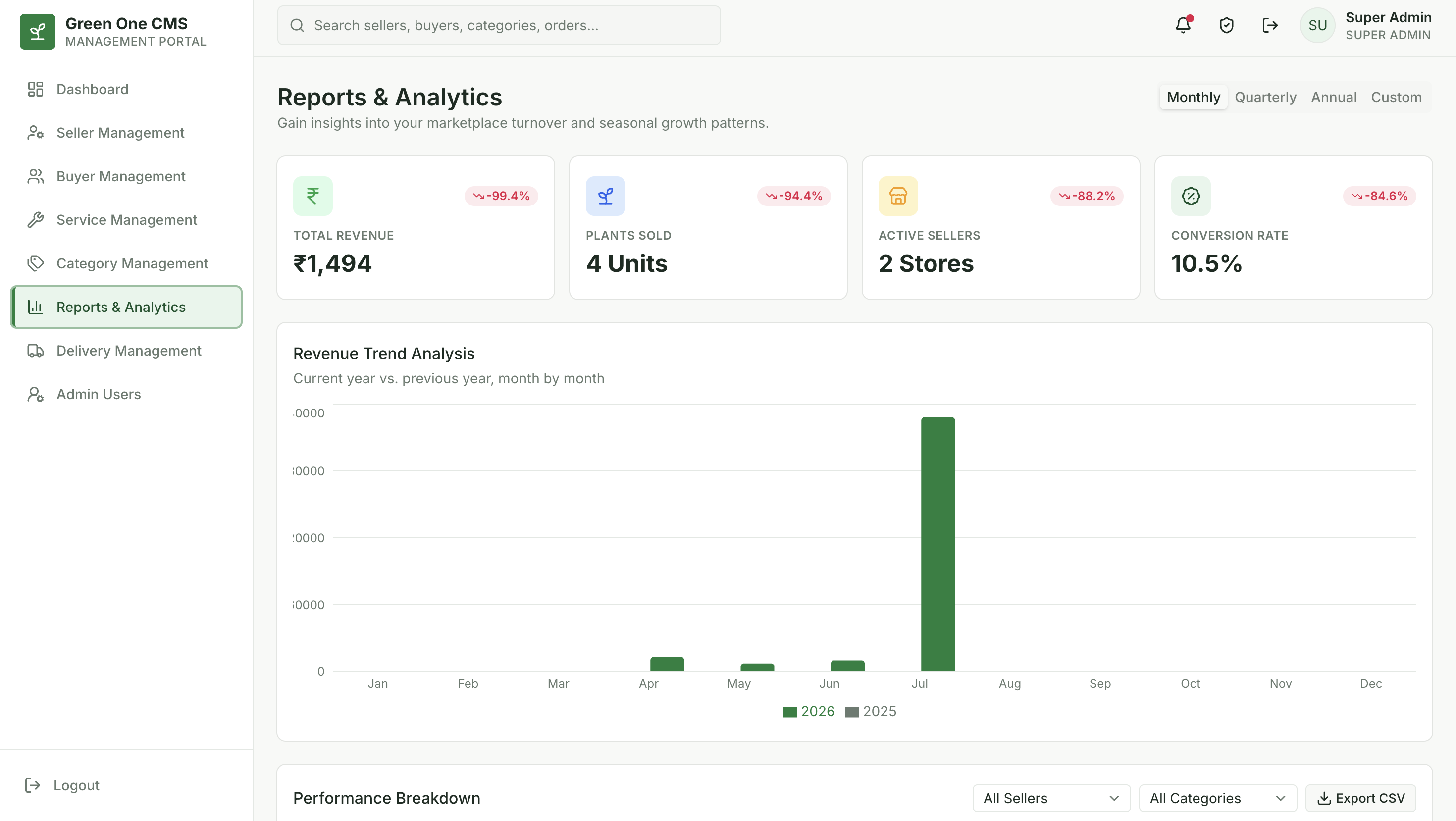
Task: Click the Active Sellers store icon
Action: tap(898, 196)
